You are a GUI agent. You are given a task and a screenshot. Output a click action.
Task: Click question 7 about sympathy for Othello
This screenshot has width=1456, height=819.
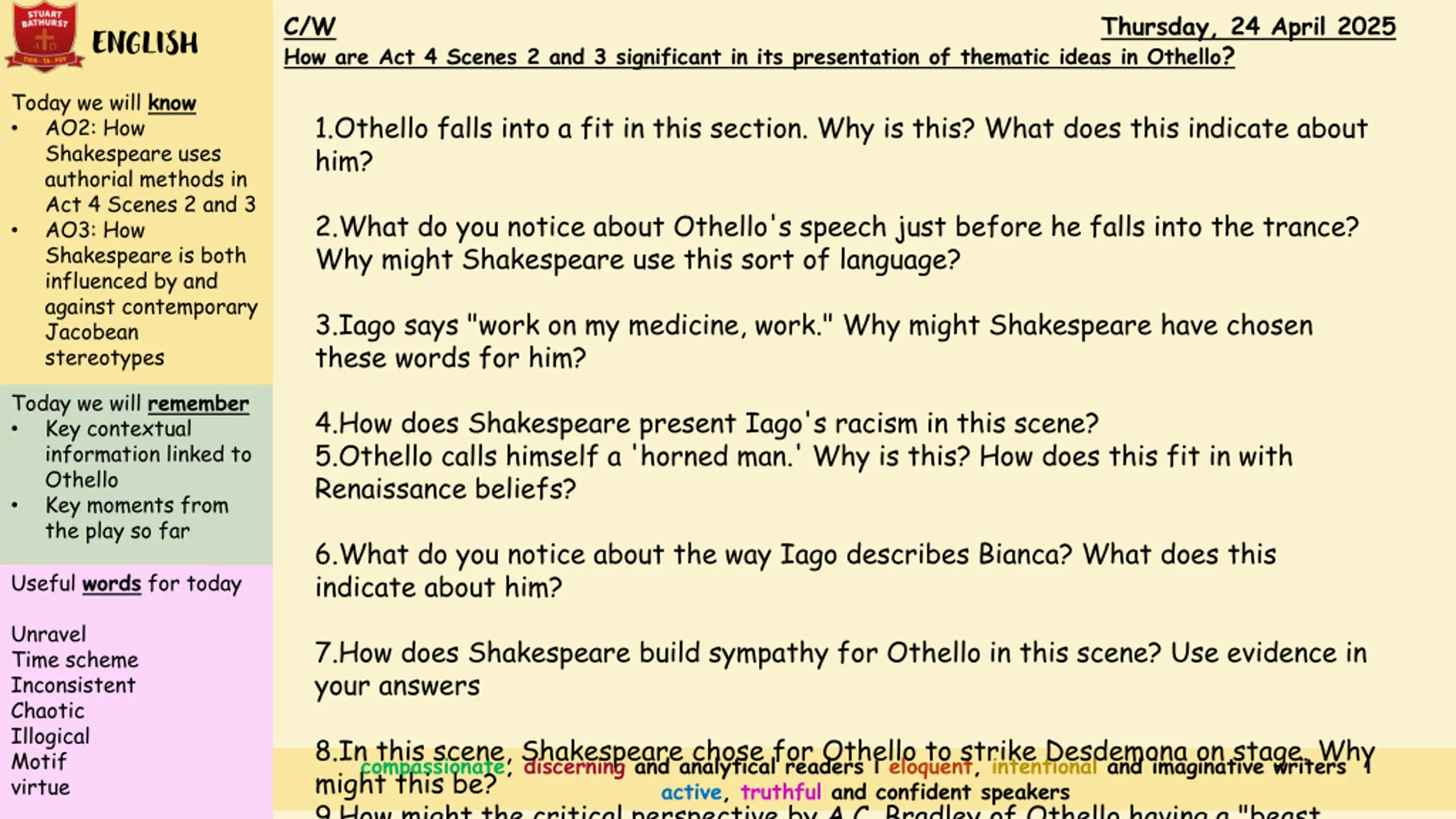(841, 669)
